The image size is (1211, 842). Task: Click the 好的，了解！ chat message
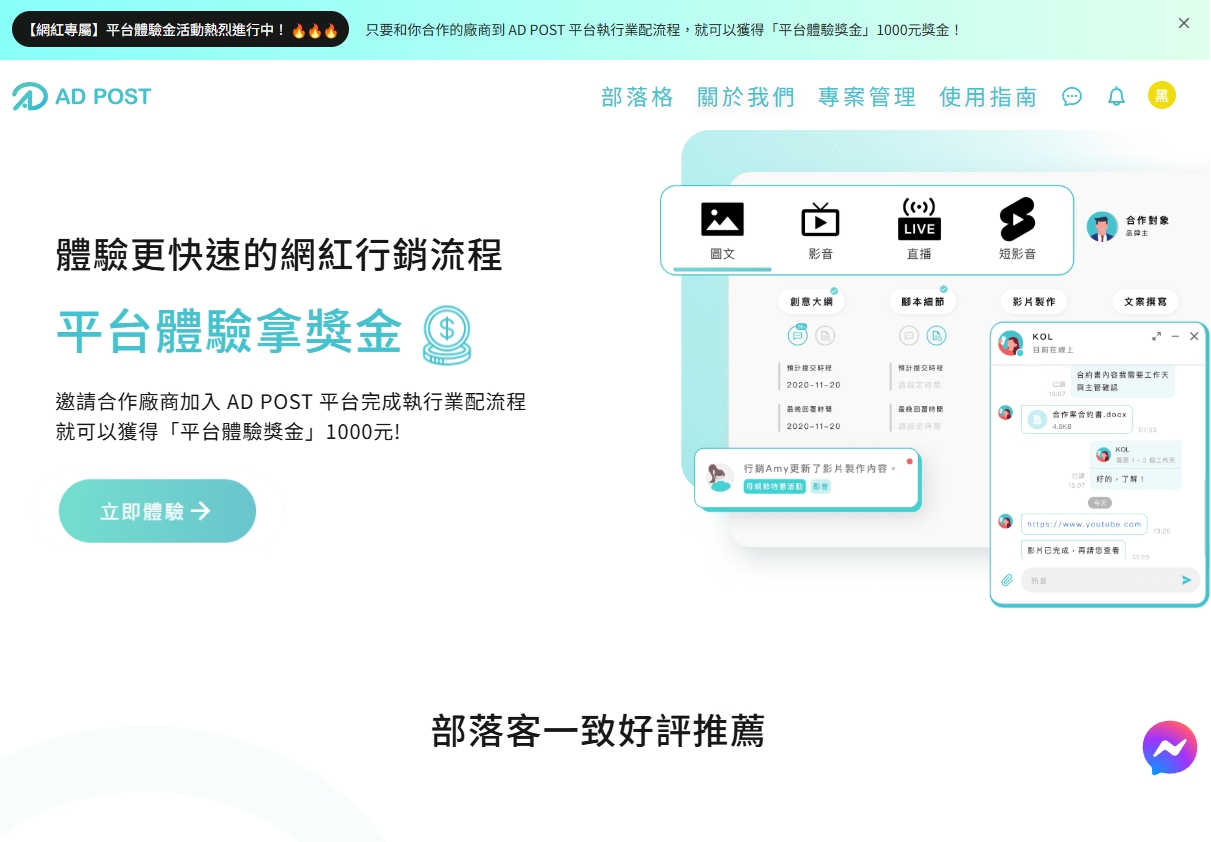pos(1120,479)
